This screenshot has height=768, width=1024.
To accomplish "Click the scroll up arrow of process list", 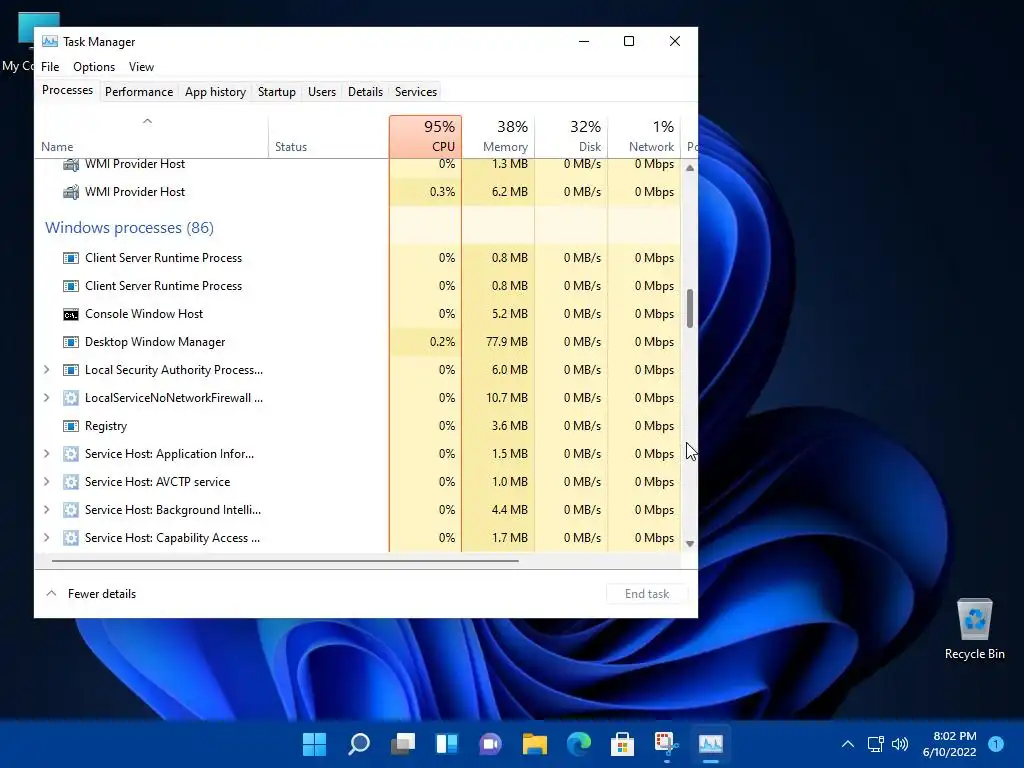I will [690, 168].
